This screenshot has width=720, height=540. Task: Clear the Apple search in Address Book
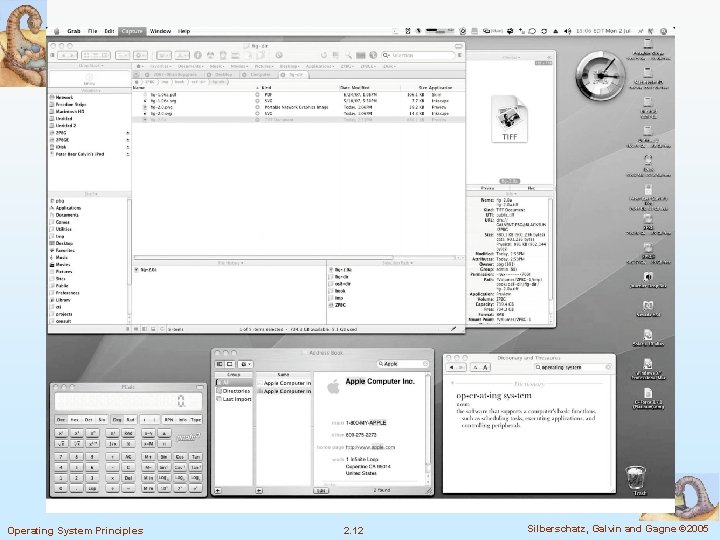coord(425,364)
